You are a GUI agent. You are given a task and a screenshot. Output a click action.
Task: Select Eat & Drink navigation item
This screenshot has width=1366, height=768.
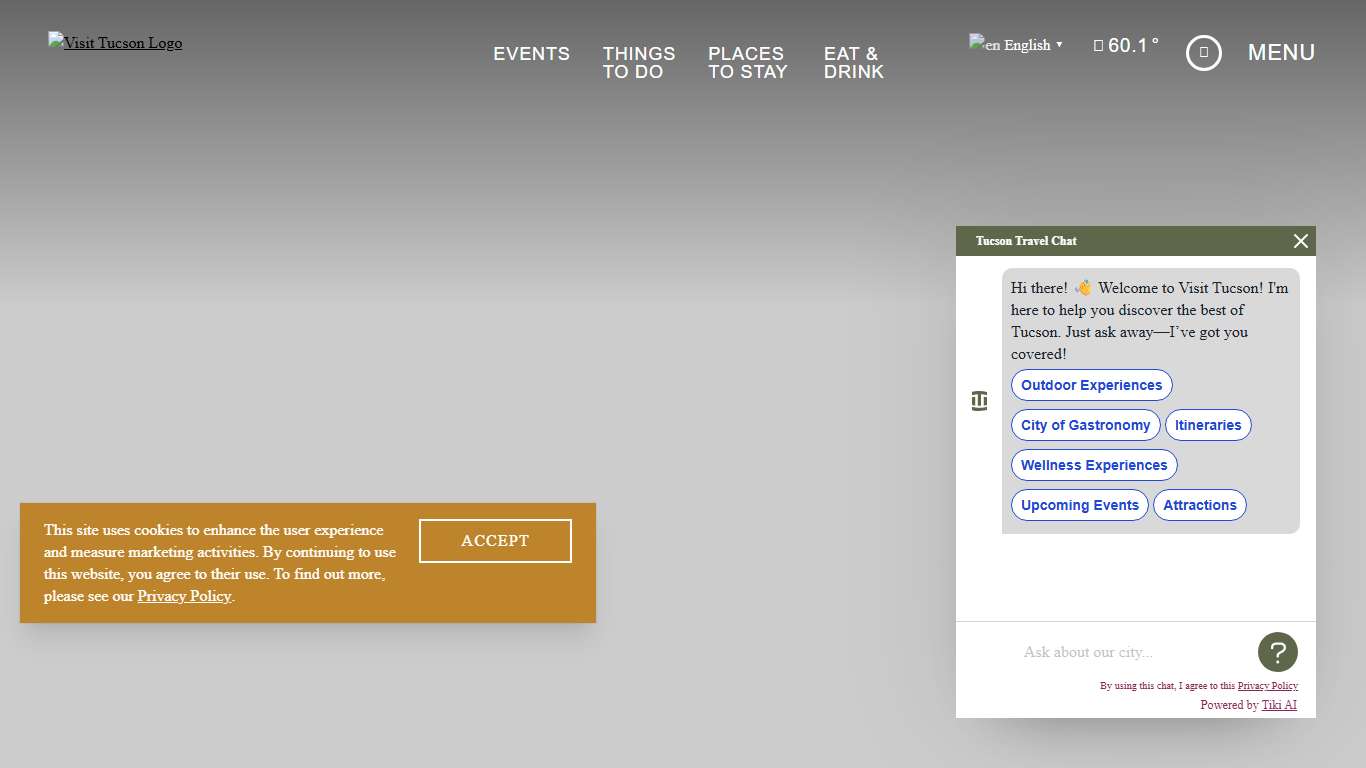[853, 62]
